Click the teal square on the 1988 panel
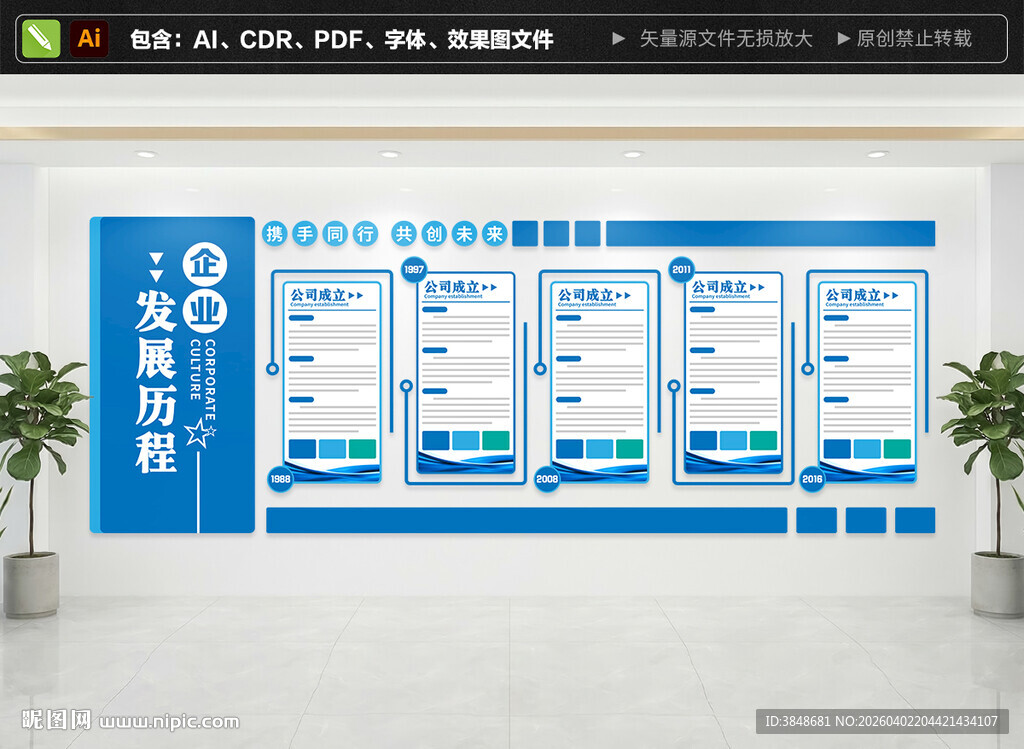 coord(362,449)
